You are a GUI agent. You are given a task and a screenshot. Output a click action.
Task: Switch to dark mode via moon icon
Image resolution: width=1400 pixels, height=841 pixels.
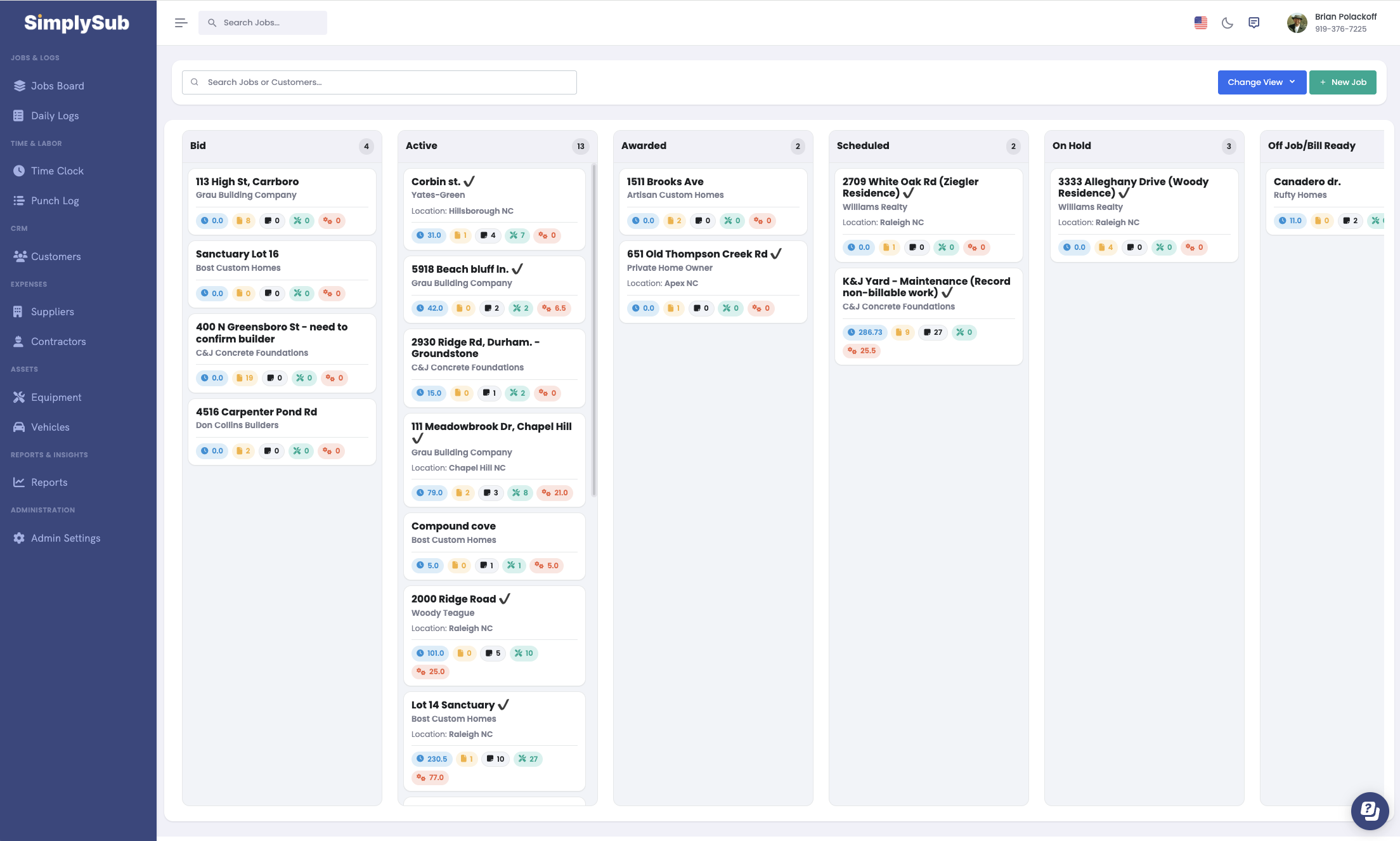click(x=1227, y=23)
